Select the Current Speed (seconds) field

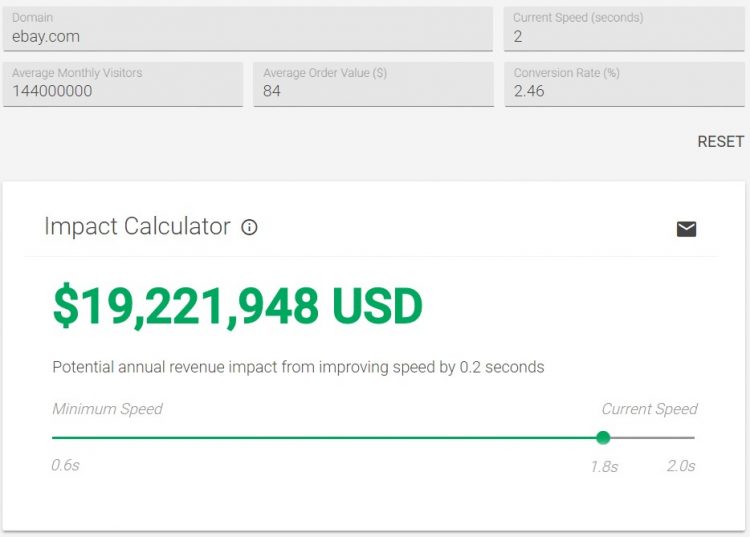(x=624, y=29)
